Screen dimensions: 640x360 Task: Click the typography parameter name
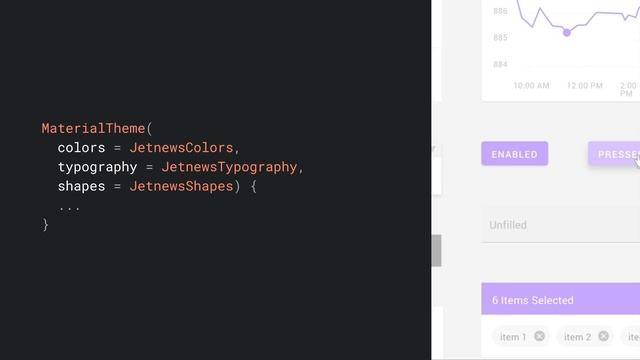[x=97, y=167]
